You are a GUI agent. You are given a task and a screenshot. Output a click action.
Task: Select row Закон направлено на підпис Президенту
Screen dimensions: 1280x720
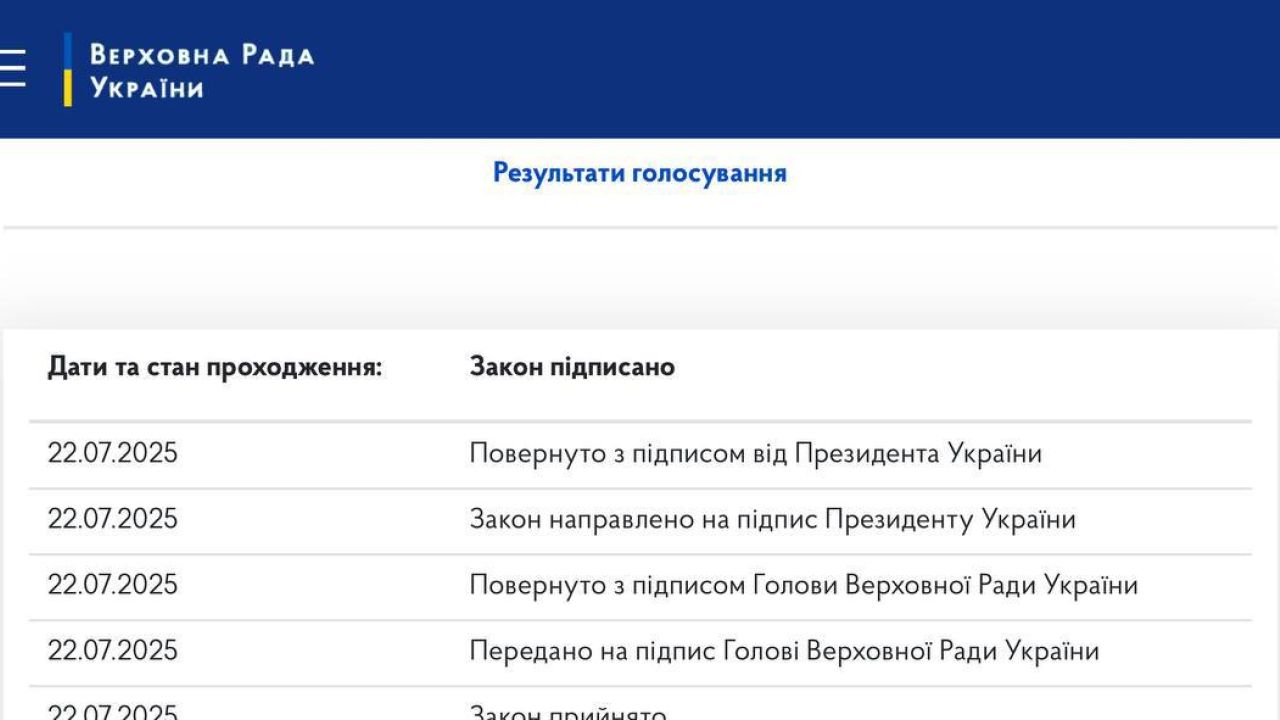point(772,520)
